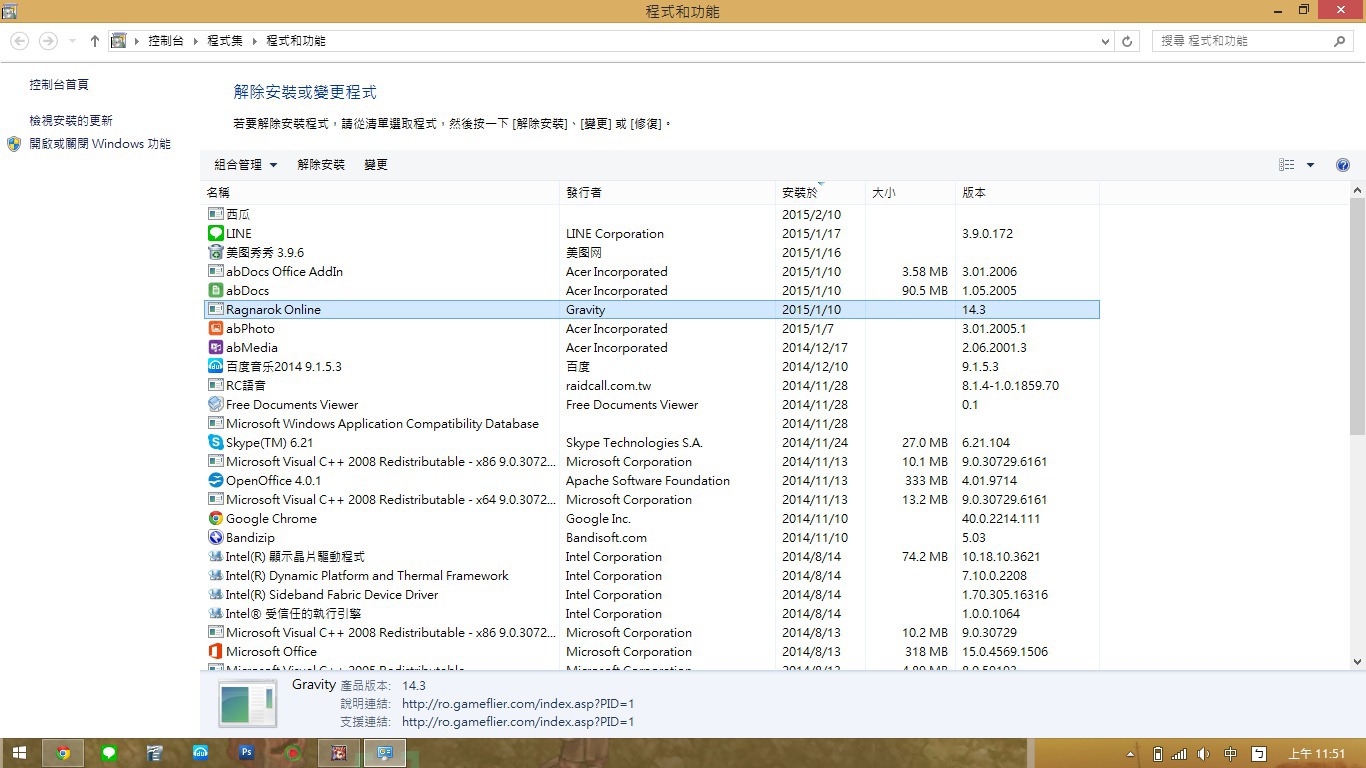
Task: Click the Skype(TM) 6.21 icon
Action: (215, 442)
